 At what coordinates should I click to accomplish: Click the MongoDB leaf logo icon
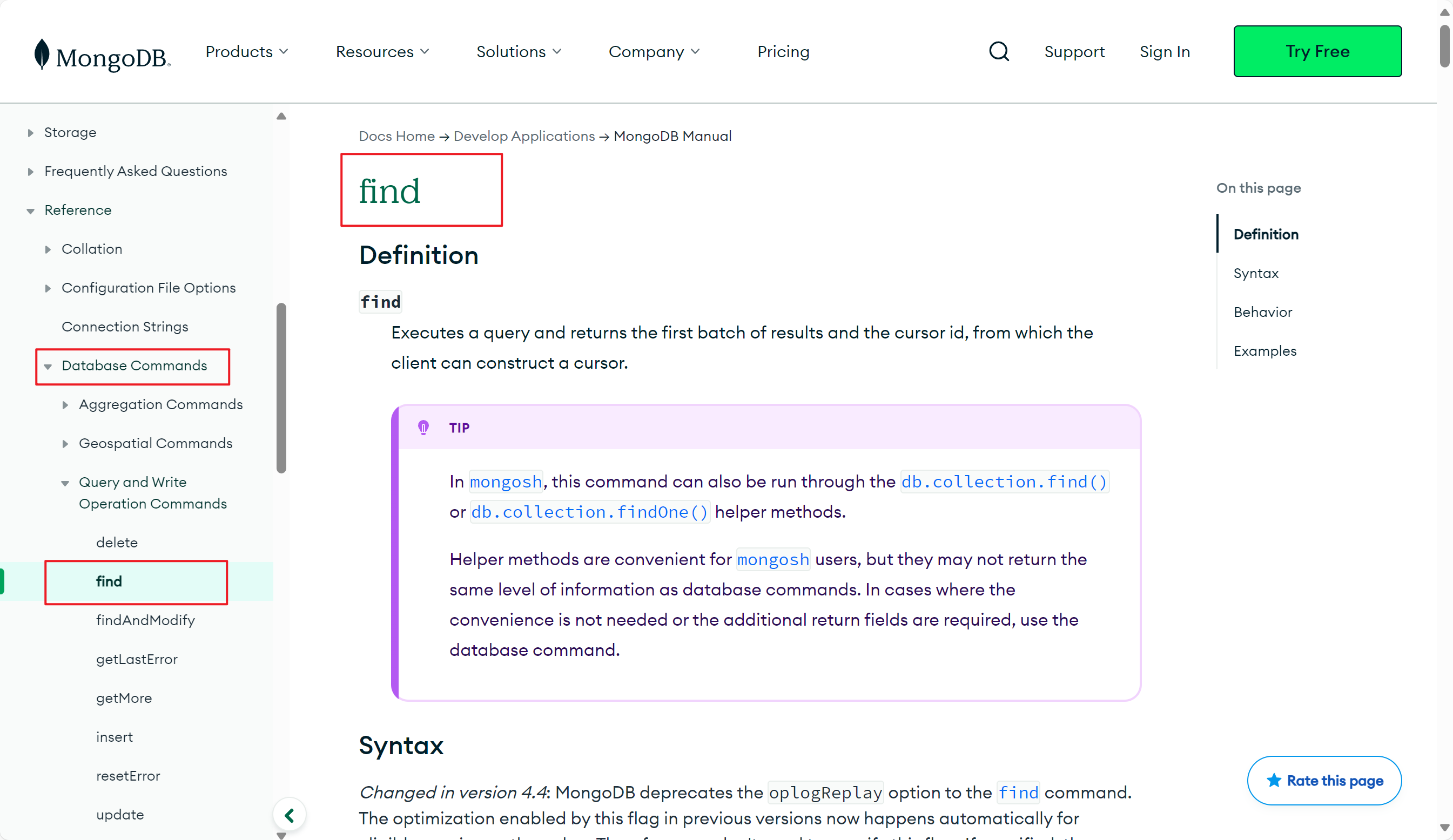(x=39, y=51)
